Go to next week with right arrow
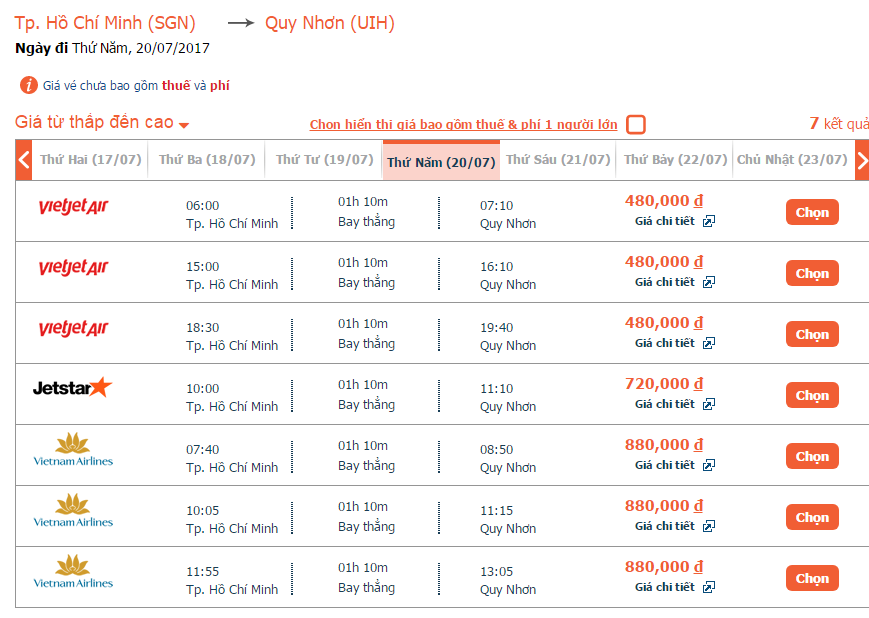 point(862,160)
